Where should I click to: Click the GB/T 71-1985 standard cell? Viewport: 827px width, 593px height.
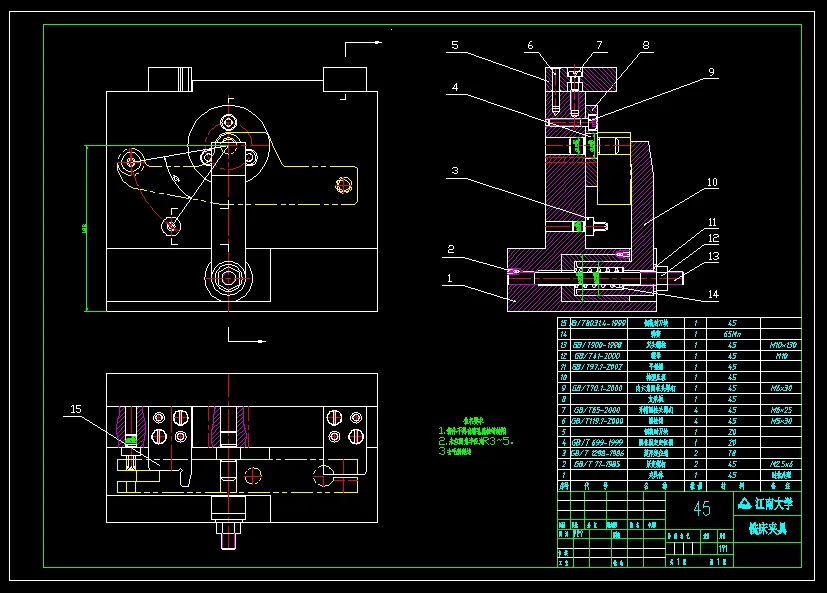597,464
